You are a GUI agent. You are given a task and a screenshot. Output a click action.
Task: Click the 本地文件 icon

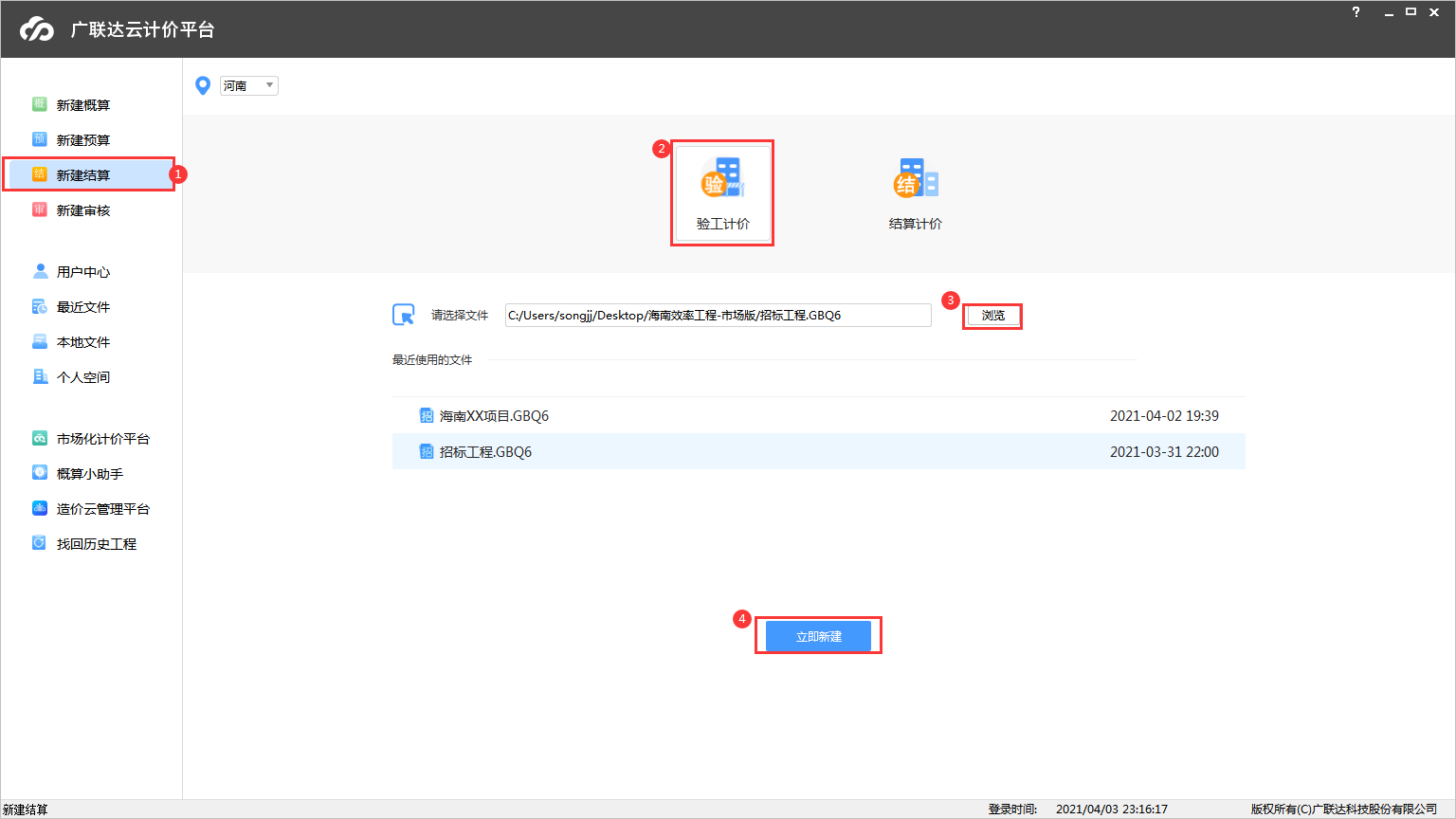40,341
